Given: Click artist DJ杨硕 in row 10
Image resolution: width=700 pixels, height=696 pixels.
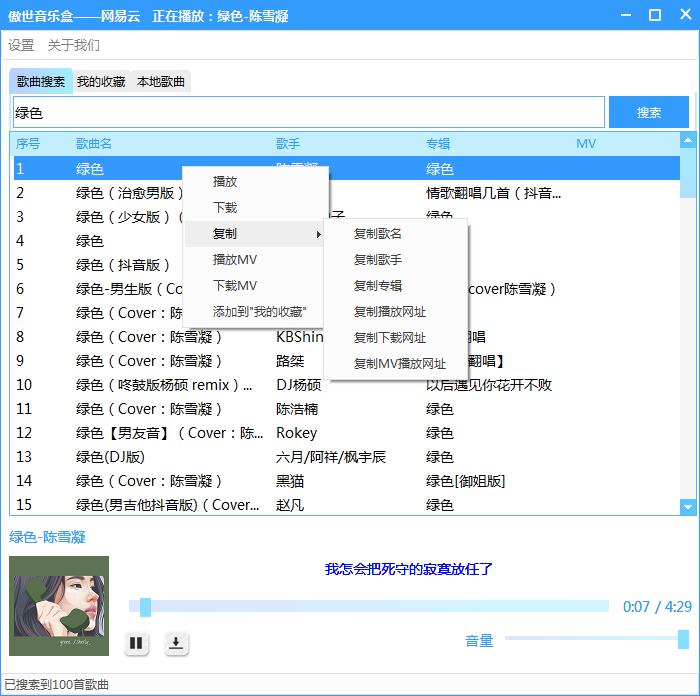Looking at the screenshot, I should point(299,385).
